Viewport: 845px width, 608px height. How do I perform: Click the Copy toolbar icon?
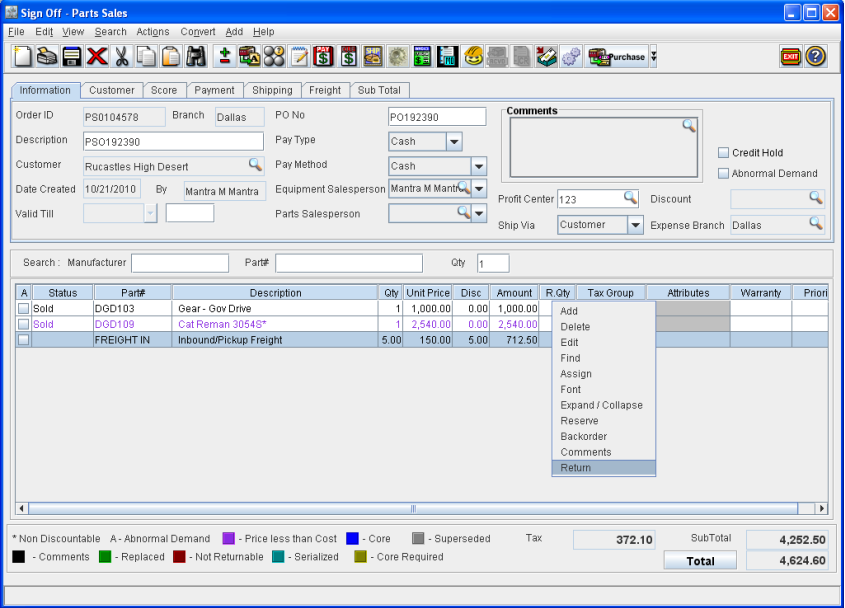[x=146, y=56]
